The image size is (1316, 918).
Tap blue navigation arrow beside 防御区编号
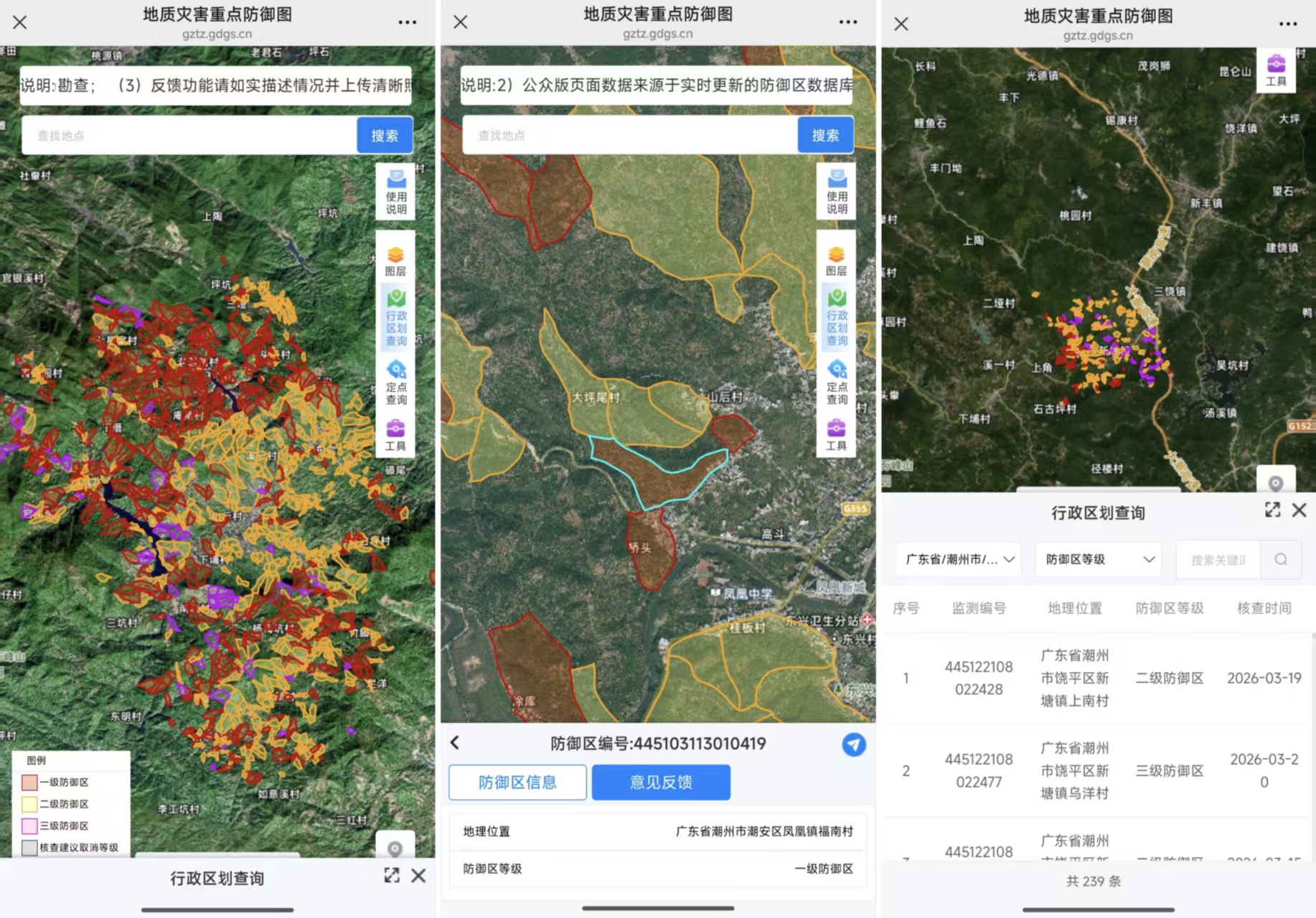click(853, 744)
